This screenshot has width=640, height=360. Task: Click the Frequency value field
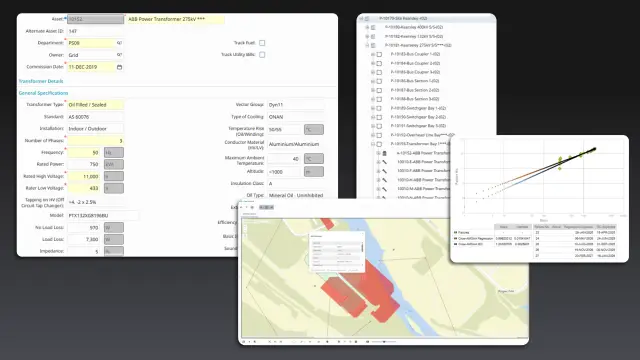point(84,153)
